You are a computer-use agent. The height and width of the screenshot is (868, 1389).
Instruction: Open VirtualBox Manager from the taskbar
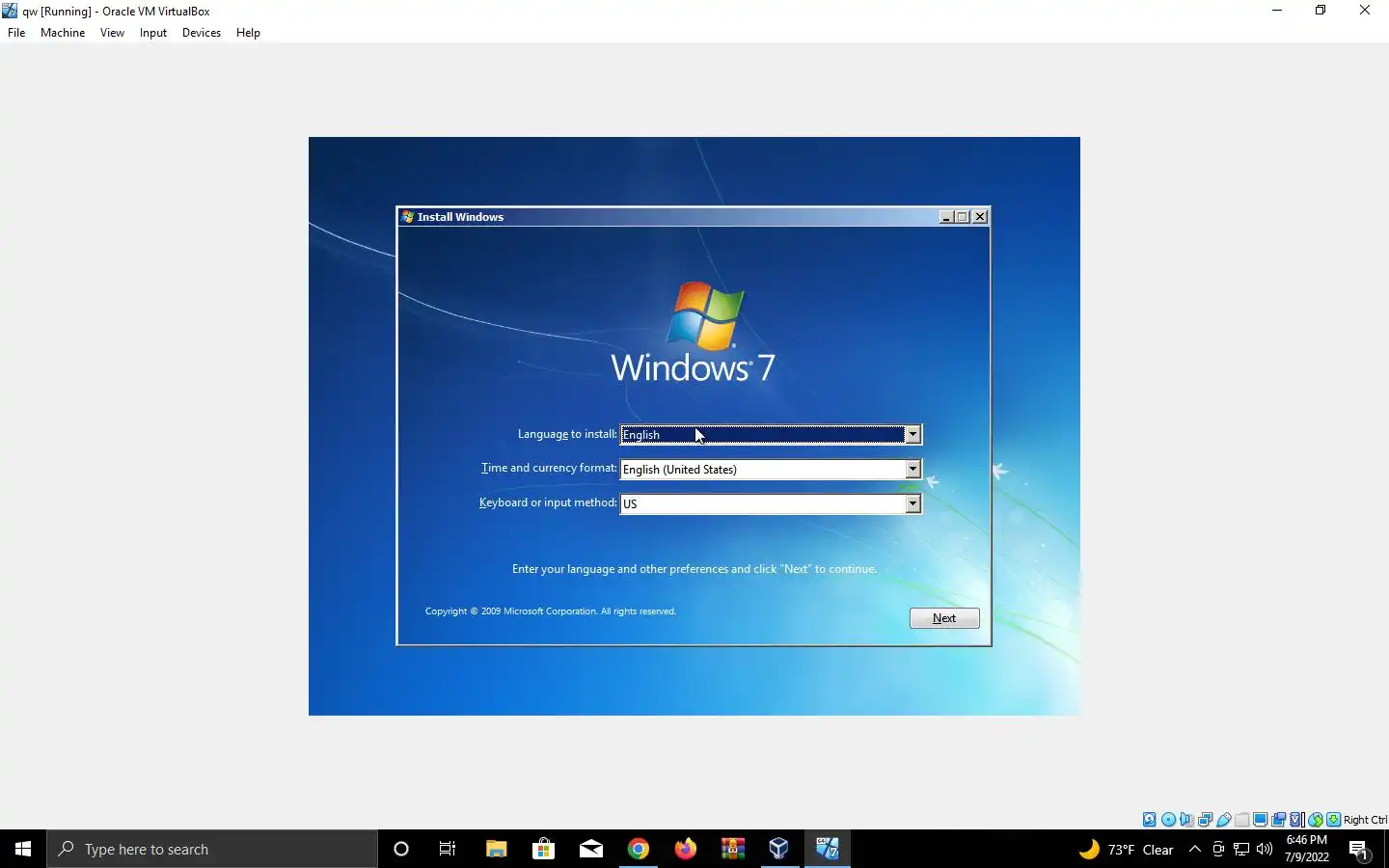pyautogui.click(x=778, y=849)
